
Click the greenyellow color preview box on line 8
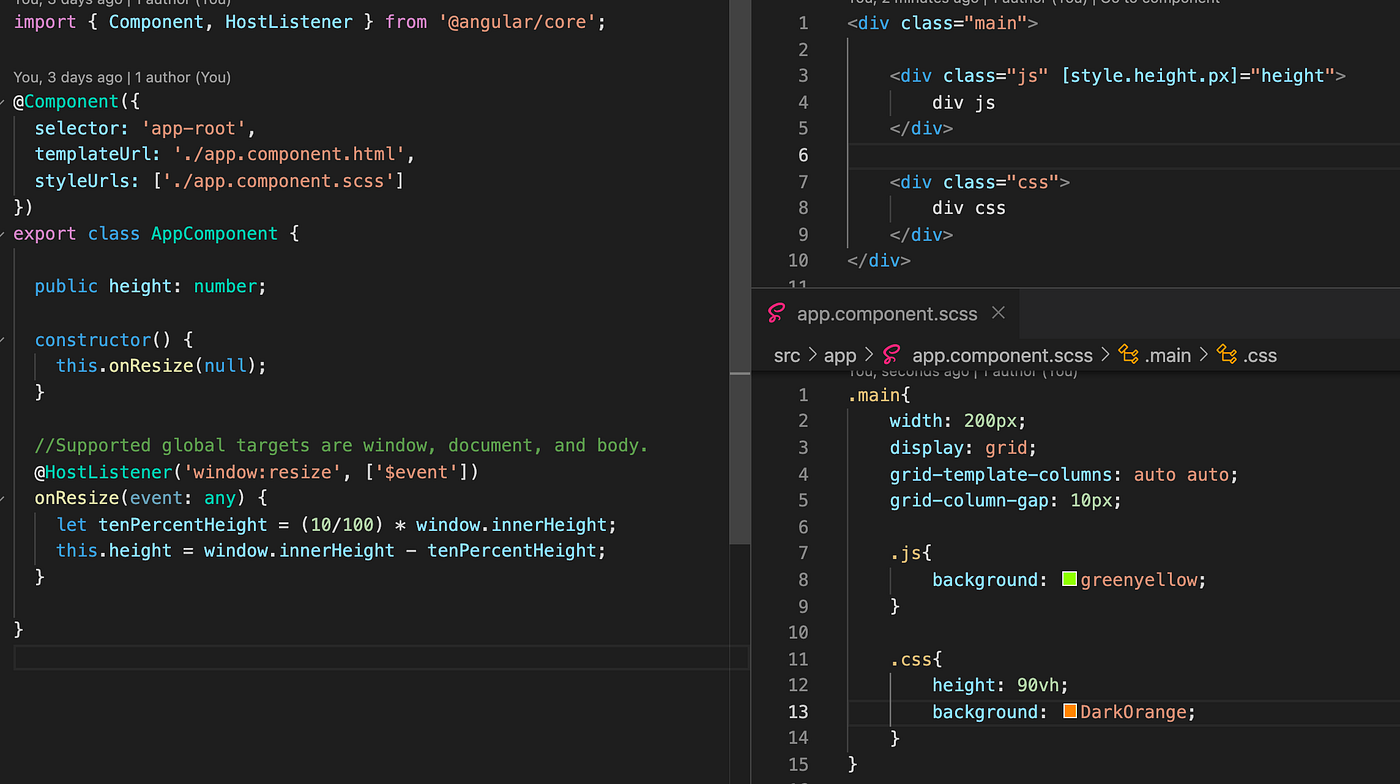[x=1068, y=578]
